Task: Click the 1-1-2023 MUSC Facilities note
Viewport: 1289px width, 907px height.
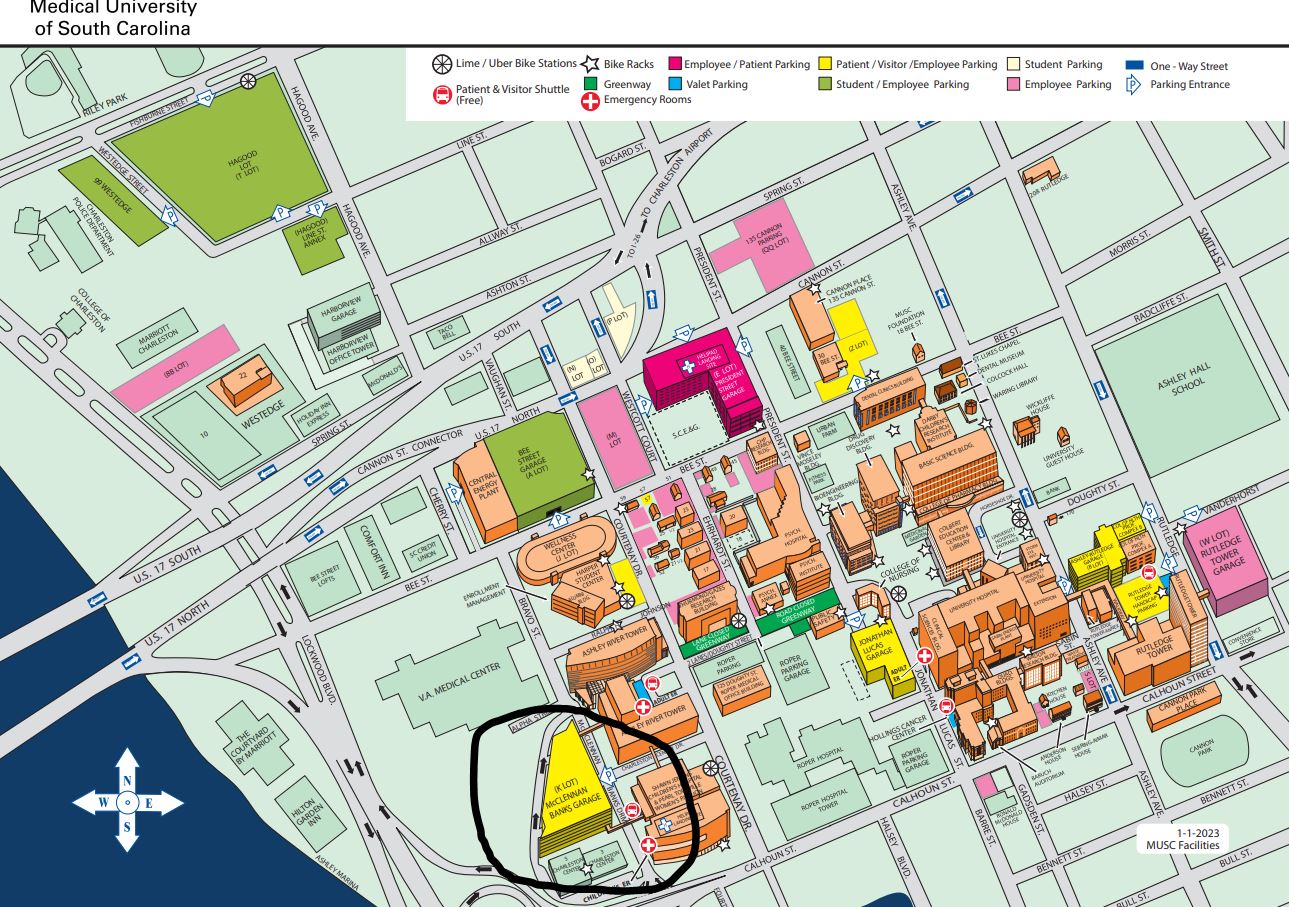Action: click(x=1183, y=839)
